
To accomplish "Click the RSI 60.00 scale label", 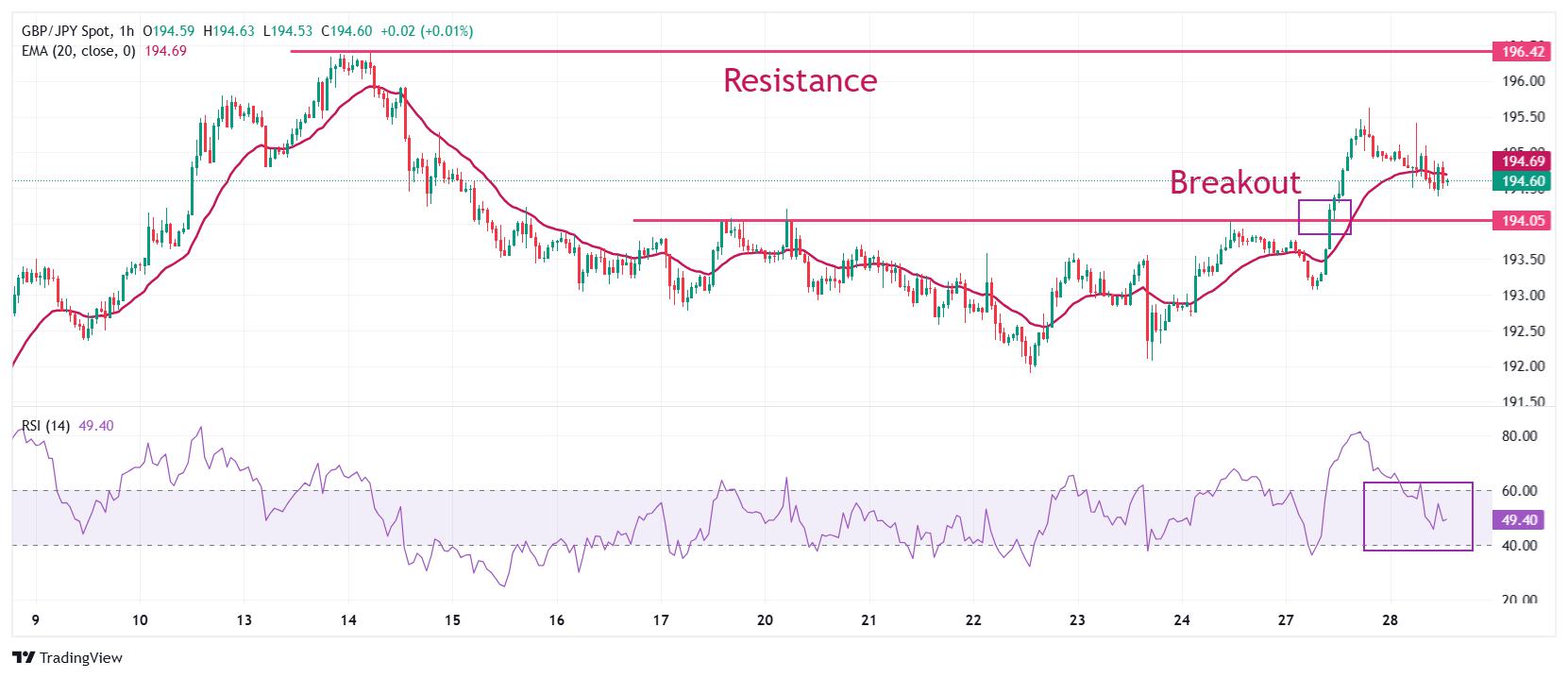I will (x=1520, y=491).
